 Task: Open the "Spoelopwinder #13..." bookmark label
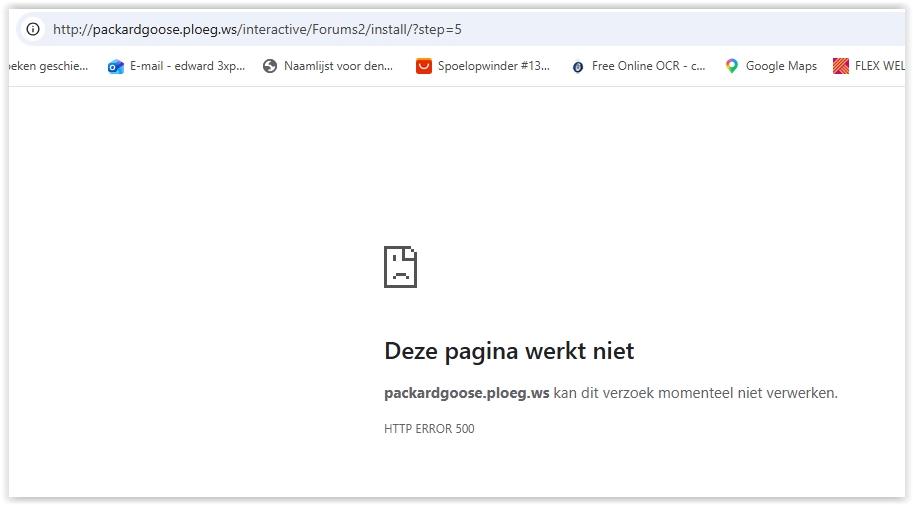[494, 67]
